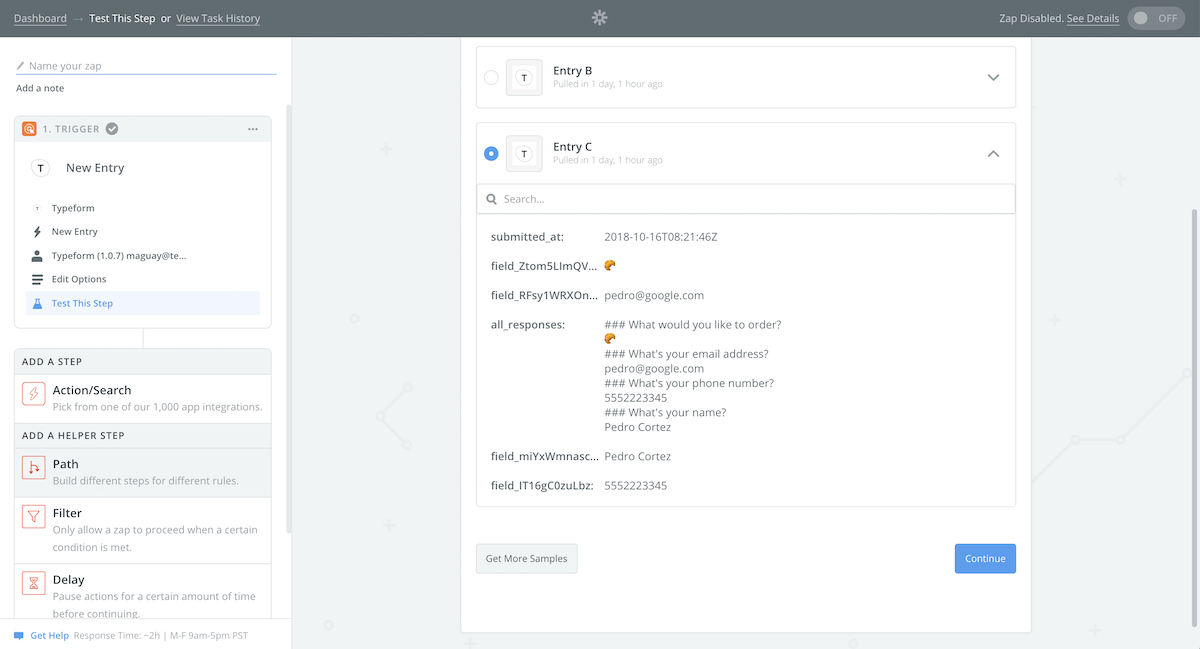Add an Action/Search step
The image size is (1200, 649).
(143, 398)
